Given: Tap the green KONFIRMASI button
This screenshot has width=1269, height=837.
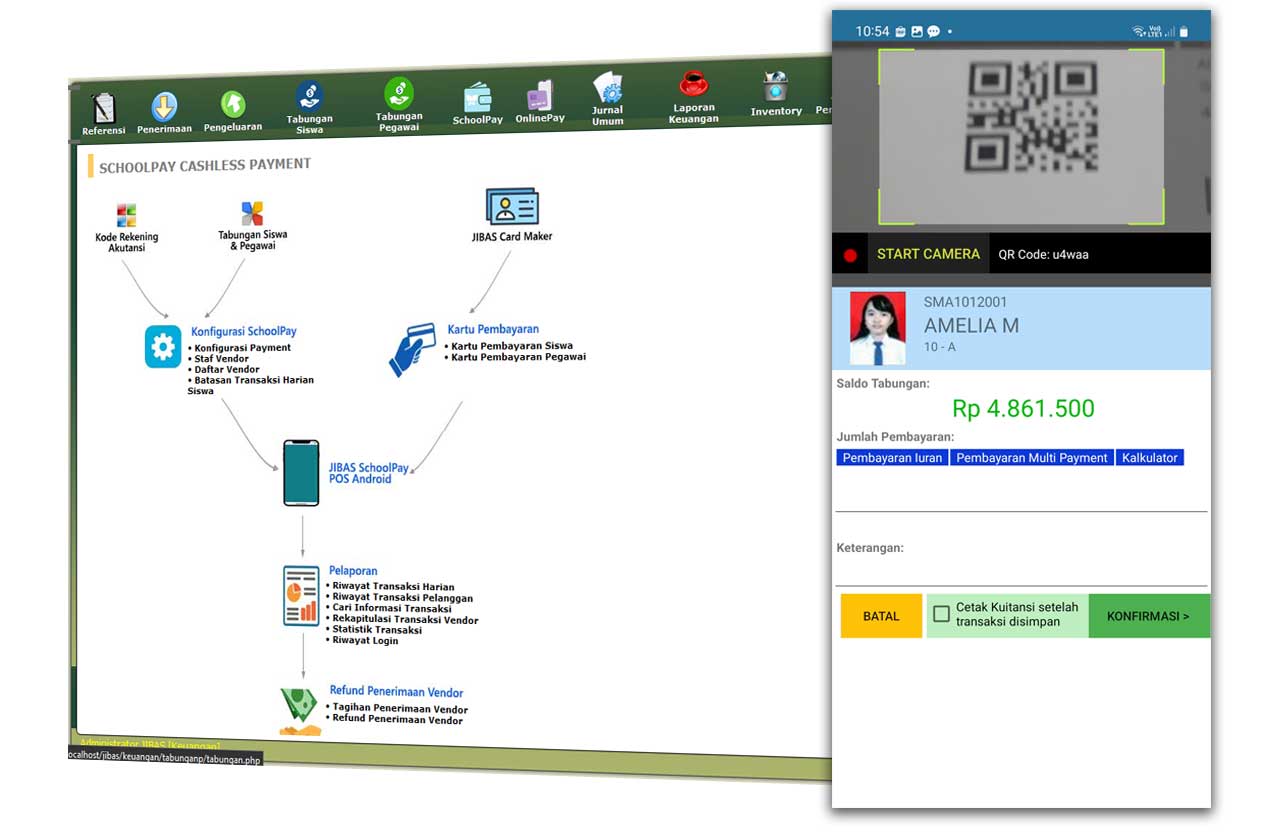Looking at the screenshot, I should [1148, 616].
